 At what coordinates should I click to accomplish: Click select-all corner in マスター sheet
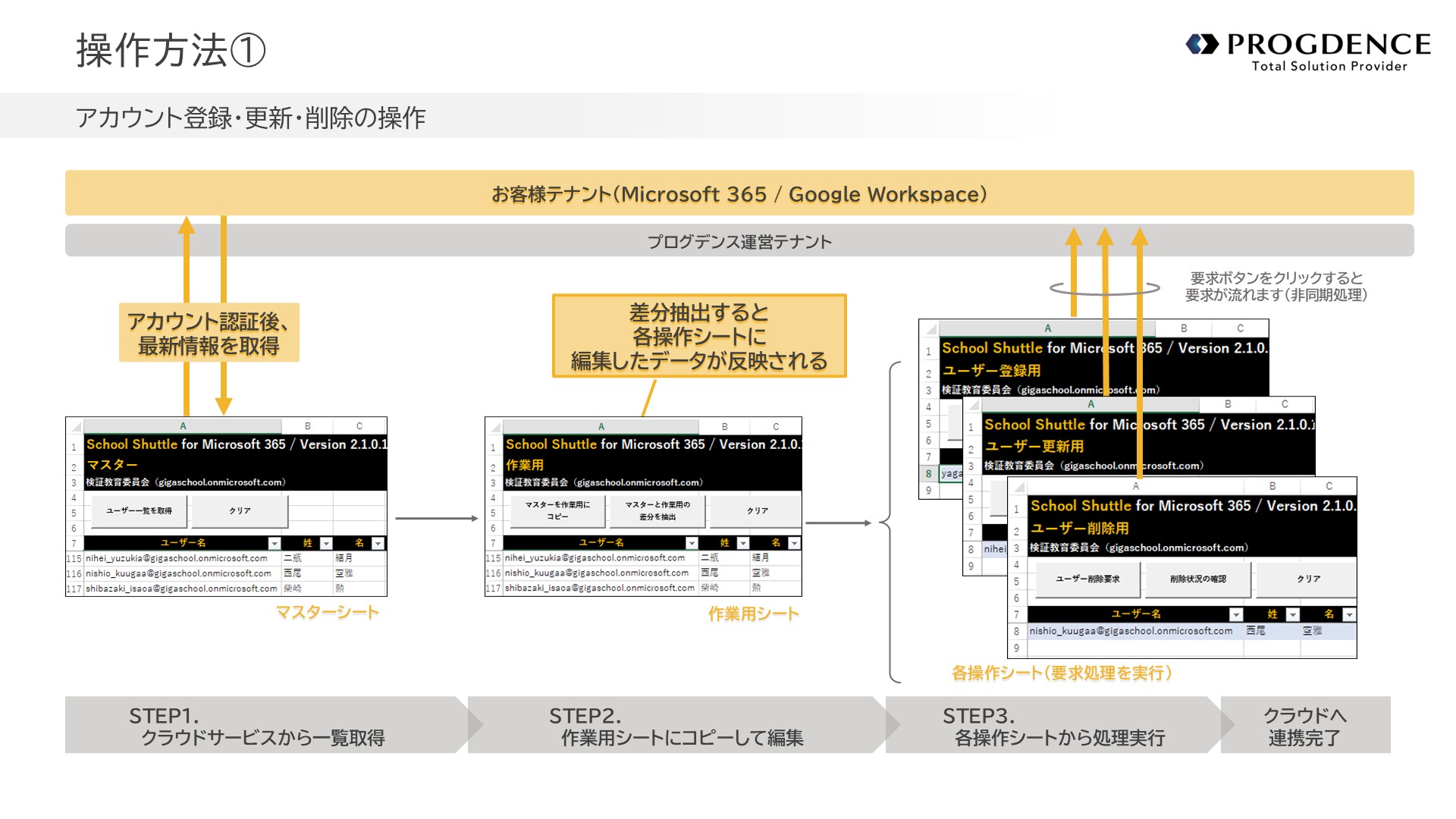74,426
